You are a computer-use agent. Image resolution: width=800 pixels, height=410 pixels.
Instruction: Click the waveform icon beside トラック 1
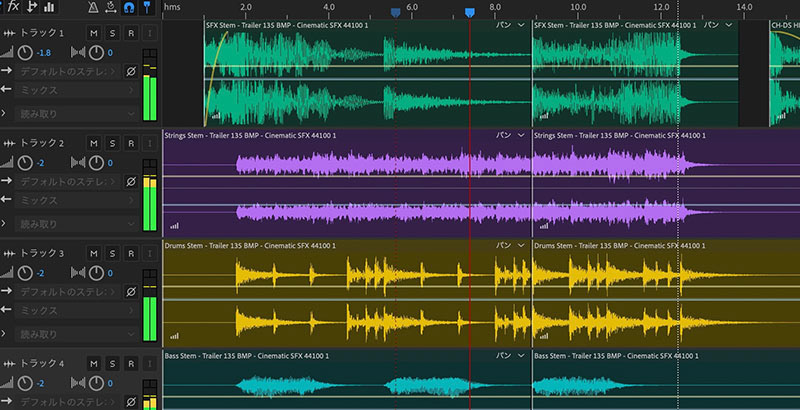pos(10,33)
